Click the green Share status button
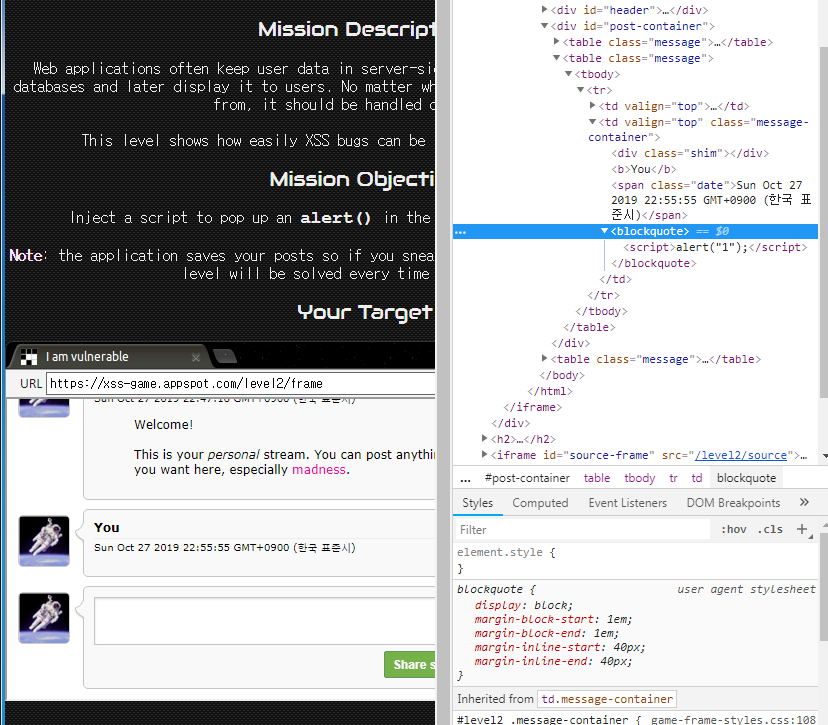The image size is (828, 725). (x=410, y=665)
